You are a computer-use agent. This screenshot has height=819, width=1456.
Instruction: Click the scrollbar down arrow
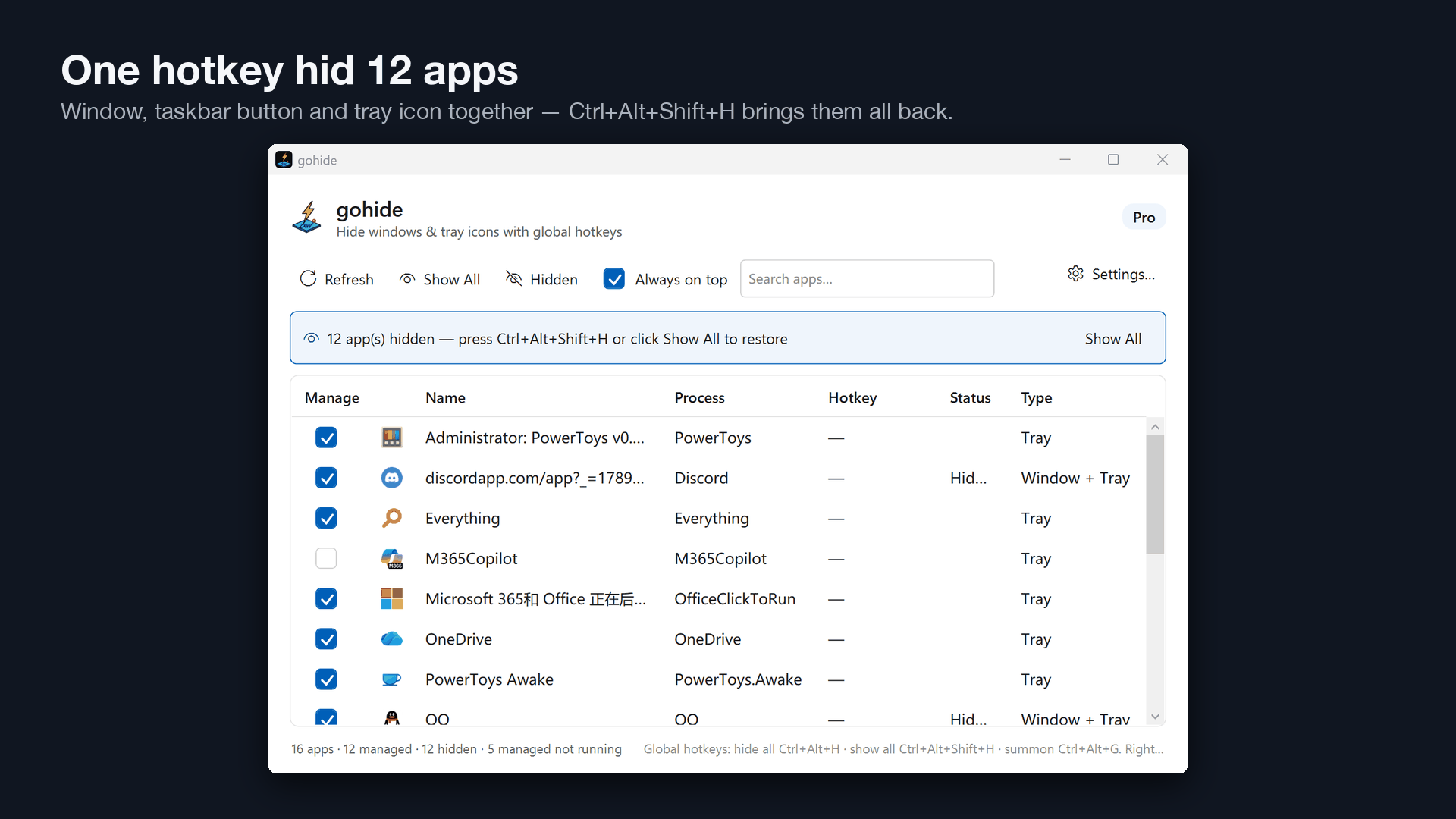click(x=1155, y=716)
